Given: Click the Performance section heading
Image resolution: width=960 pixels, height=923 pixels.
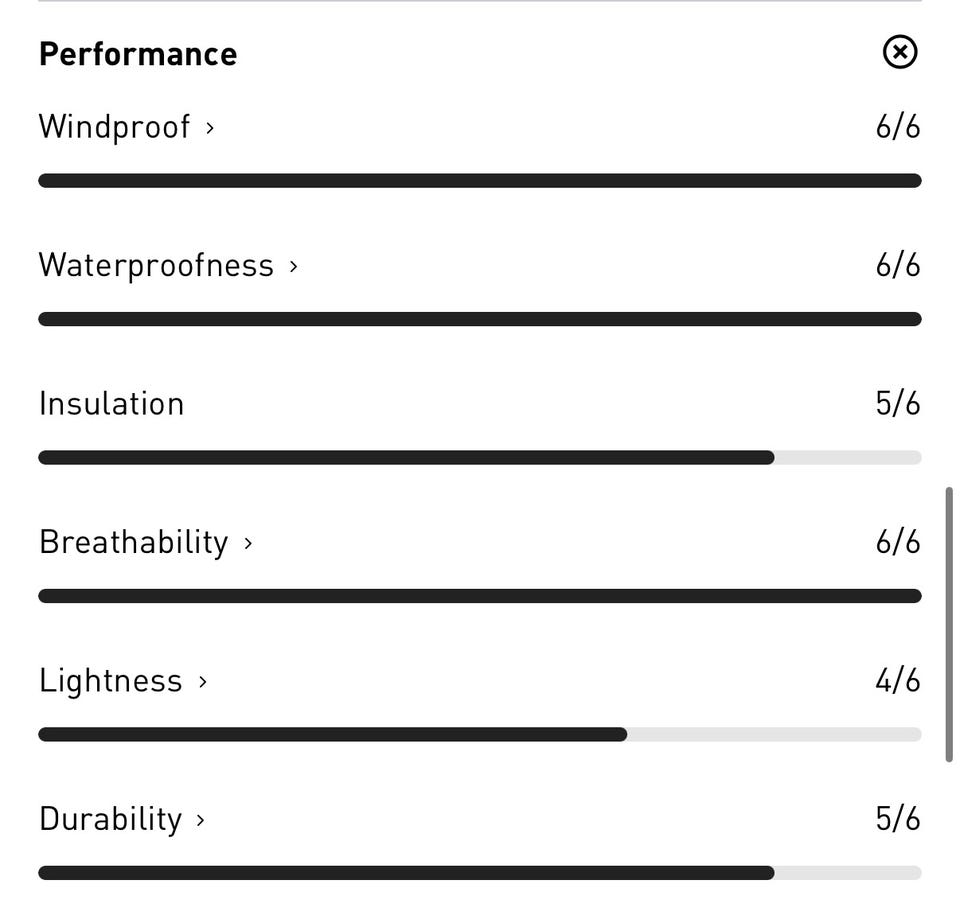Looking at the screenshot, I should tap(138, 54).
